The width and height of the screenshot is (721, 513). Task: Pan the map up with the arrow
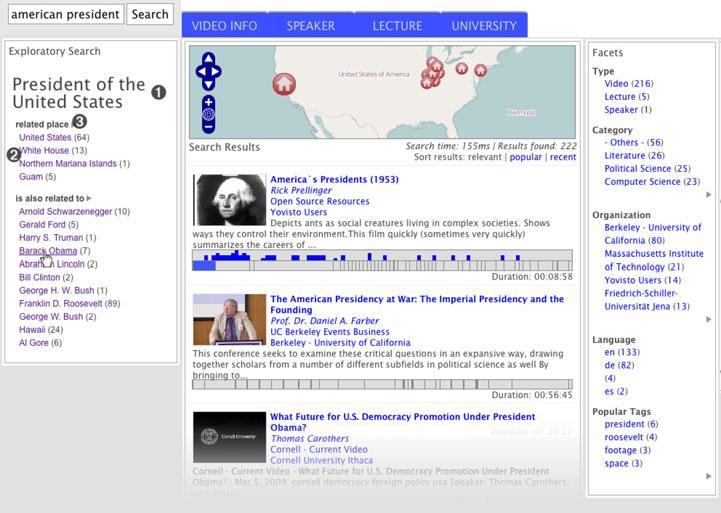[208, 58]
